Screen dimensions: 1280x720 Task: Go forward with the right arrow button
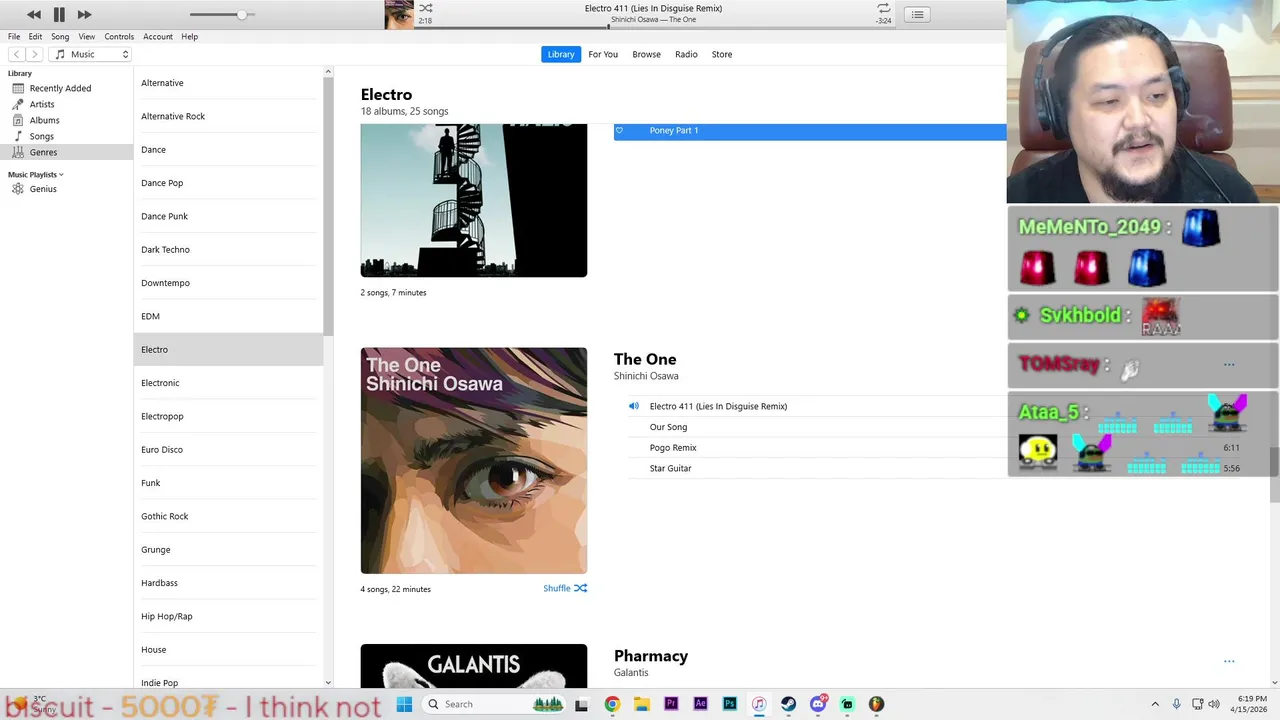coord(34,54)
